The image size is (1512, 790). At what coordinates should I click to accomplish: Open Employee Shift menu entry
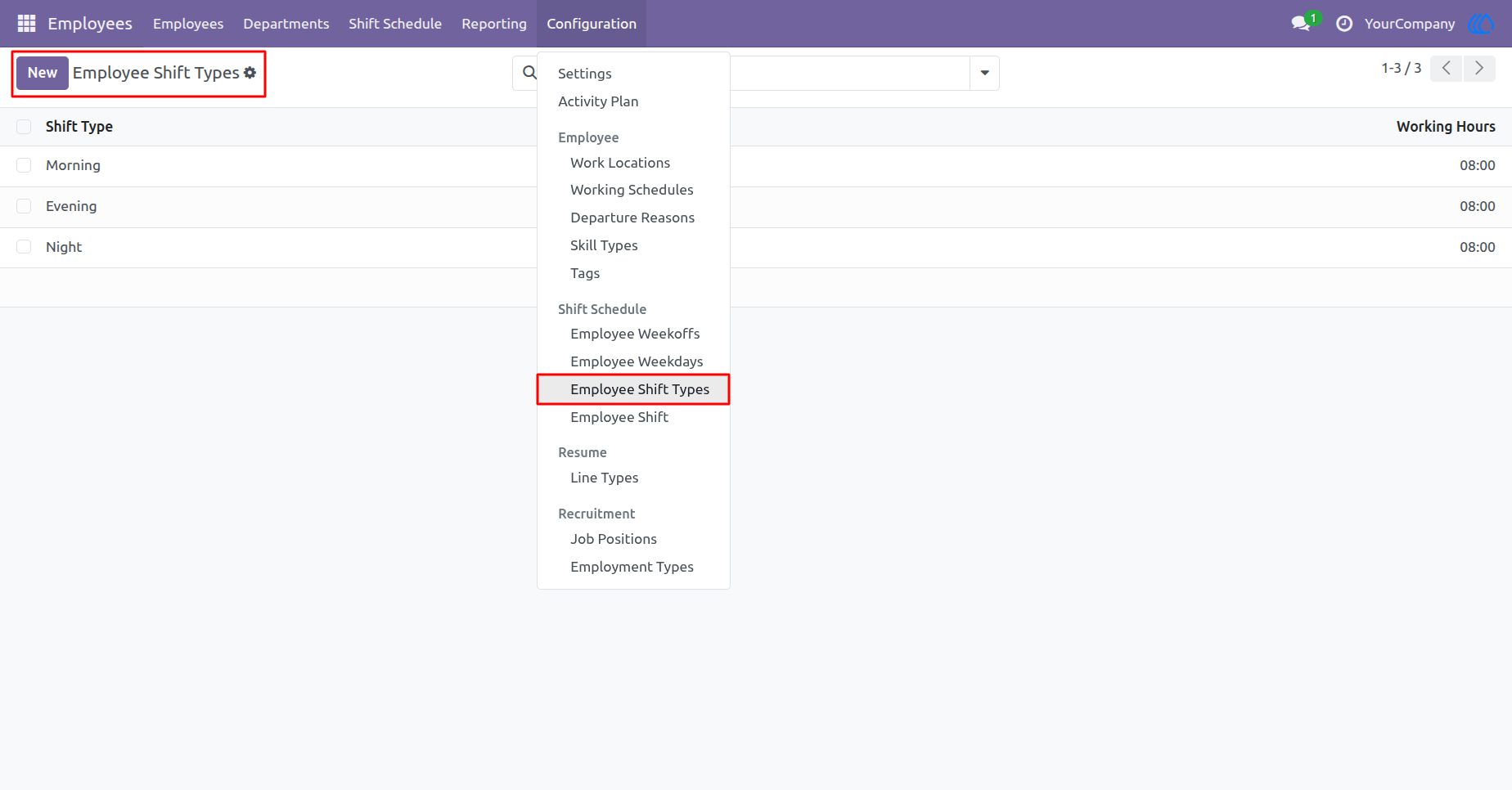[633, 417]
